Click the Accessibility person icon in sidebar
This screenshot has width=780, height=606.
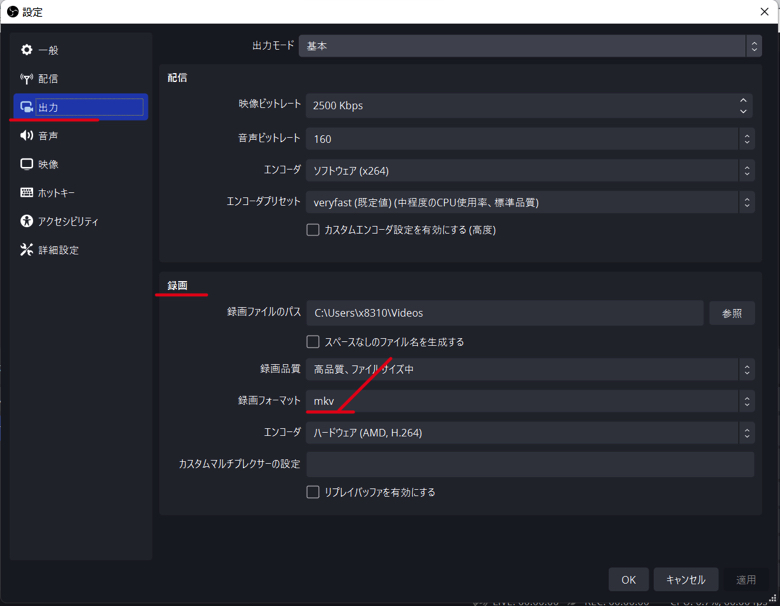26,221
